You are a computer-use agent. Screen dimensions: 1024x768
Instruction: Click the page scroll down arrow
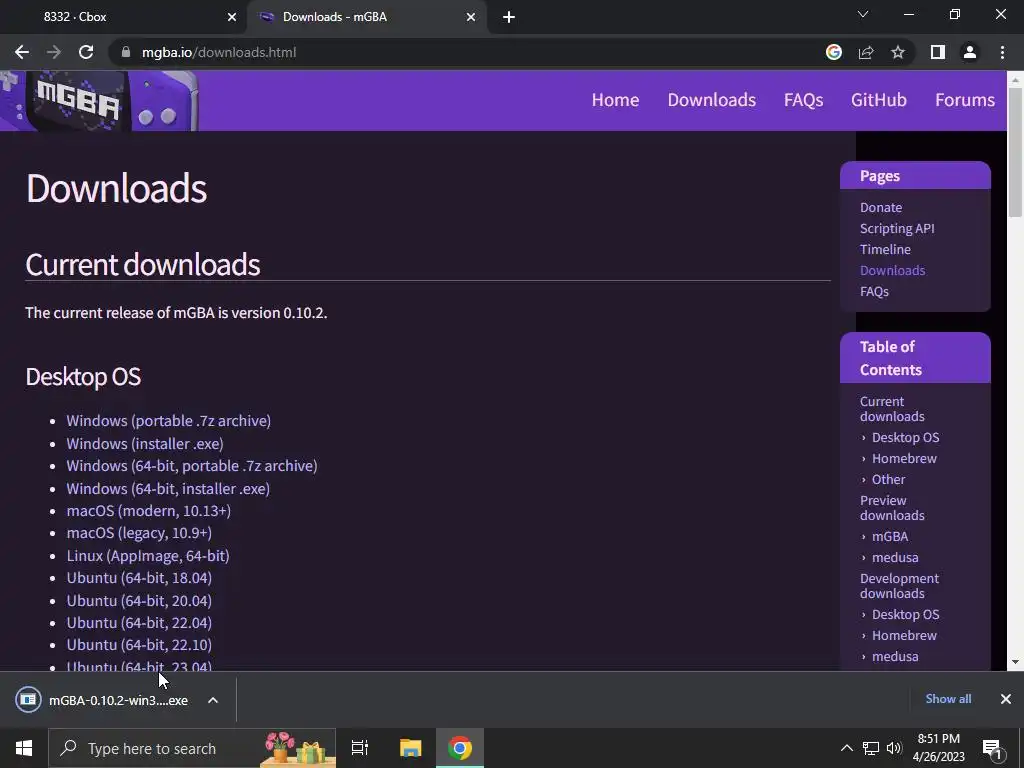pos(1015,662)
